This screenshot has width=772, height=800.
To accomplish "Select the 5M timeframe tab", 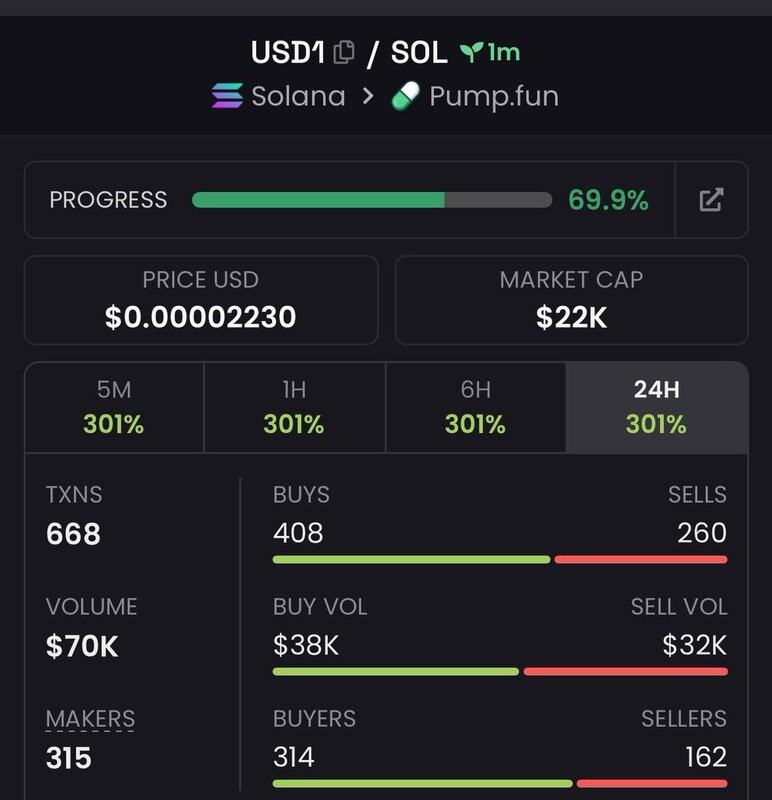I will (x=114, y=408).
